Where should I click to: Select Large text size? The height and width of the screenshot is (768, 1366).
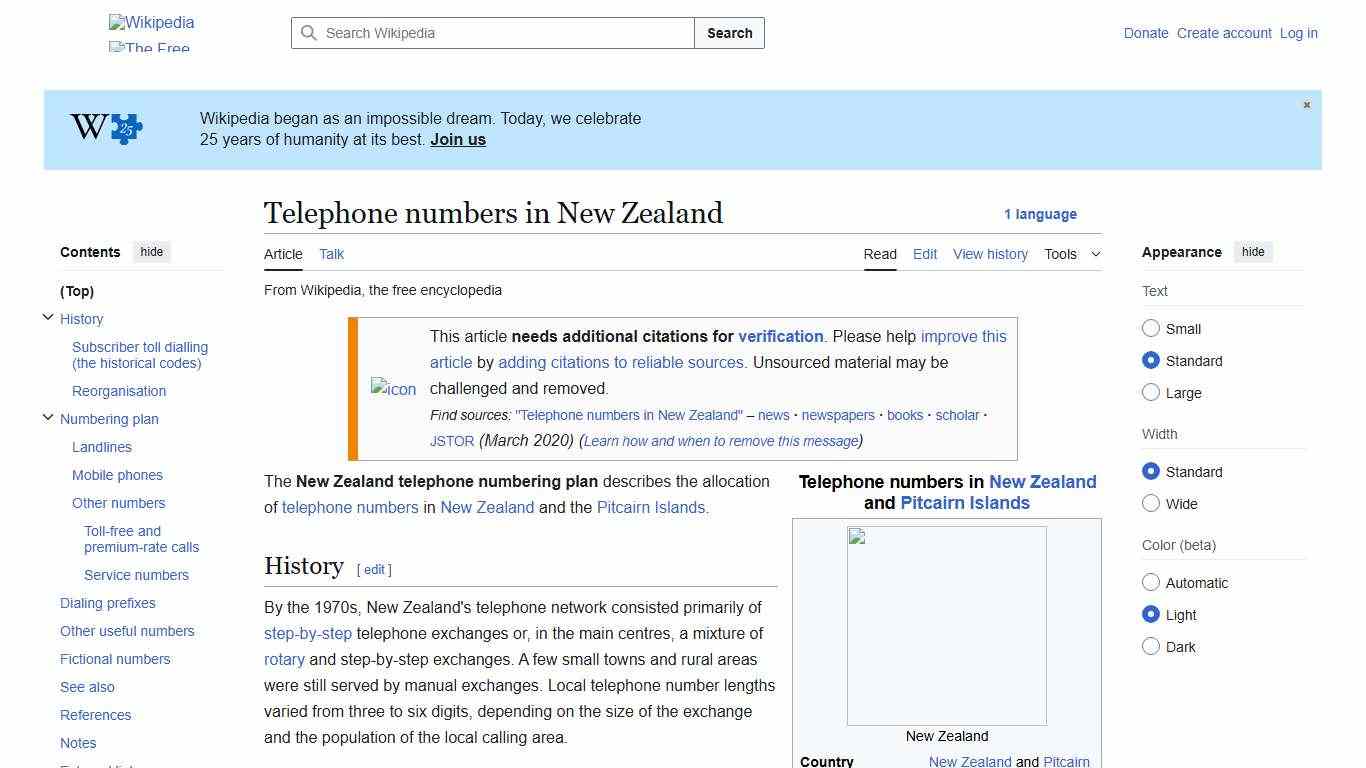tap(1151, 393)
